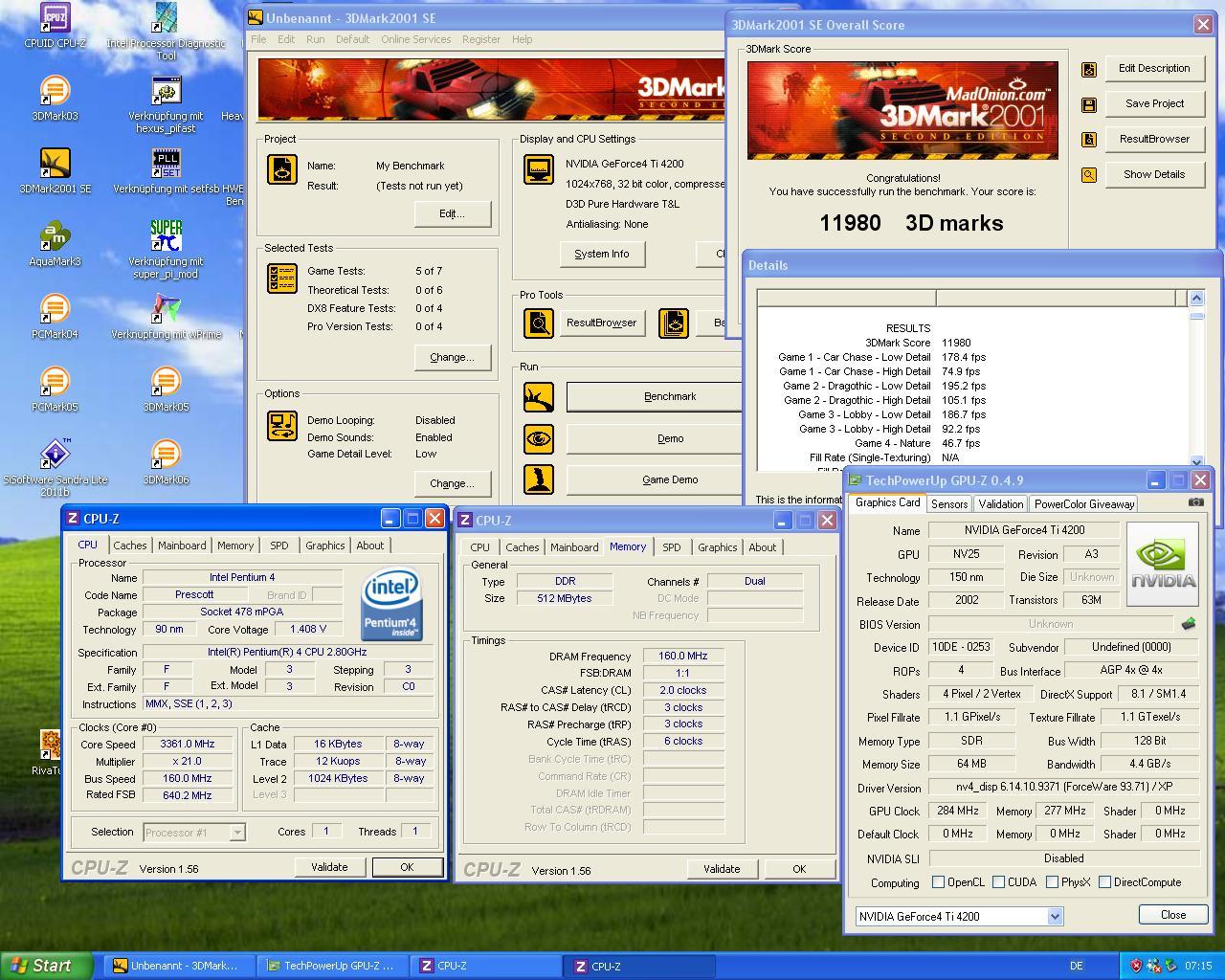Launch PCMark04 desktop icon
1225x980 pixels.
(55, 309)
